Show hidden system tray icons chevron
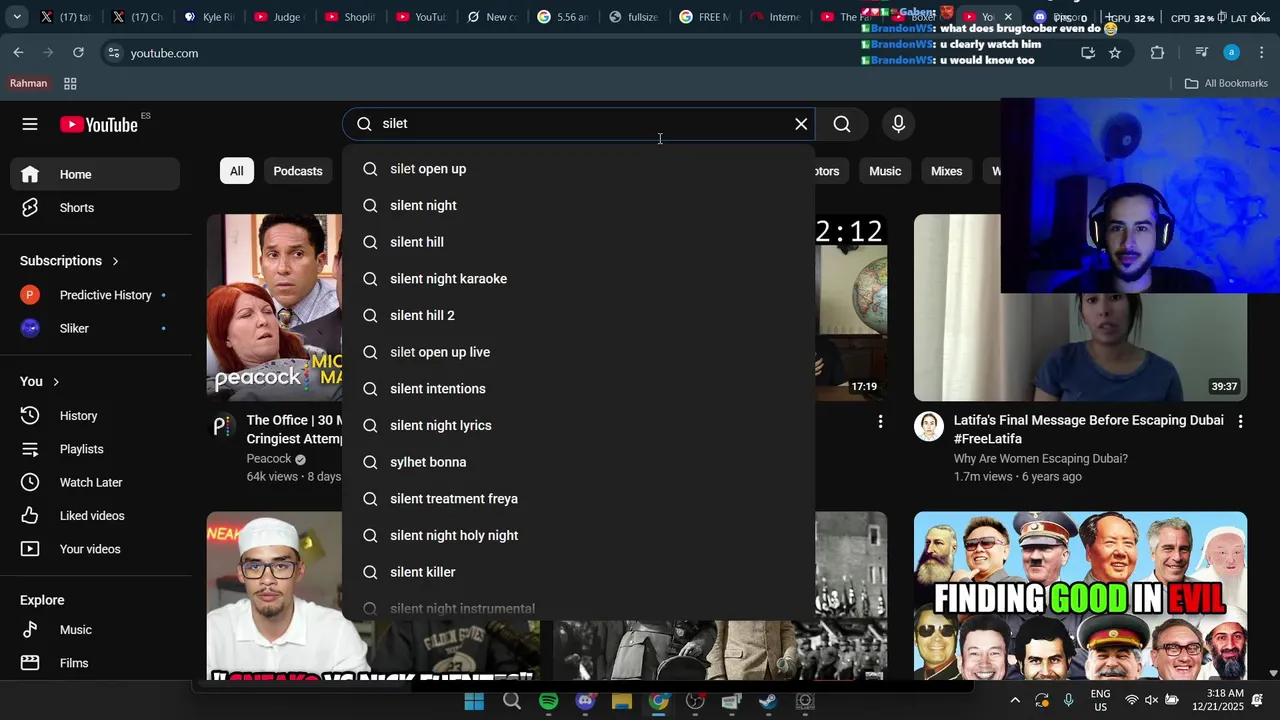Image resolution: width=1280 pixels, height=720 pixels. (x=1015, y=701)
